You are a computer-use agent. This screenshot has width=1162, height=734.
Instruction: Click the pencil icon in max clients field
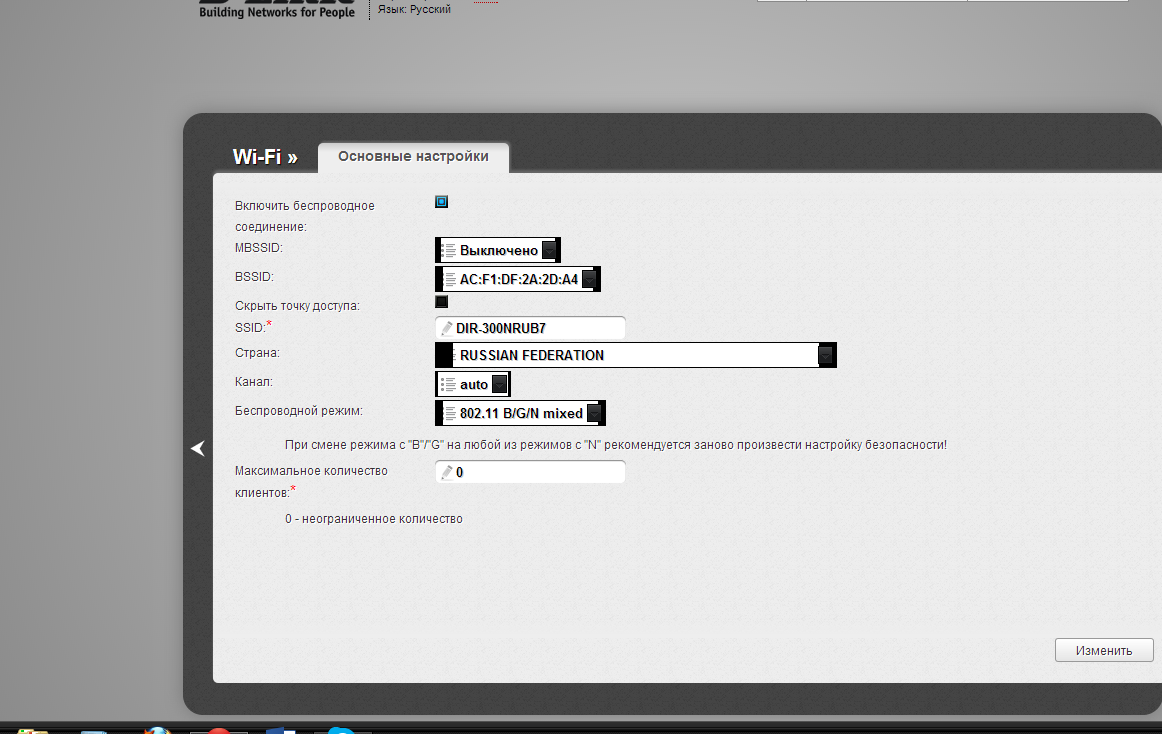[447, 472]
